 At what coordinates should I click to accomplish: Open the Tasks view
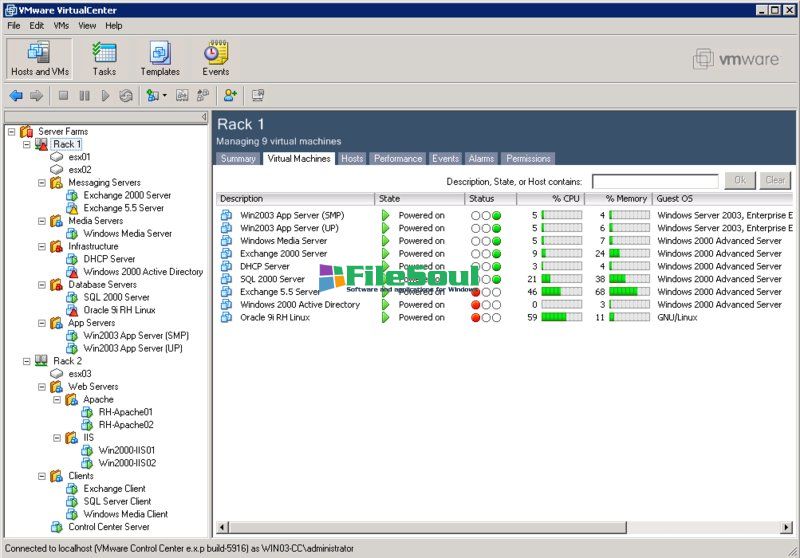pos(104,59)
